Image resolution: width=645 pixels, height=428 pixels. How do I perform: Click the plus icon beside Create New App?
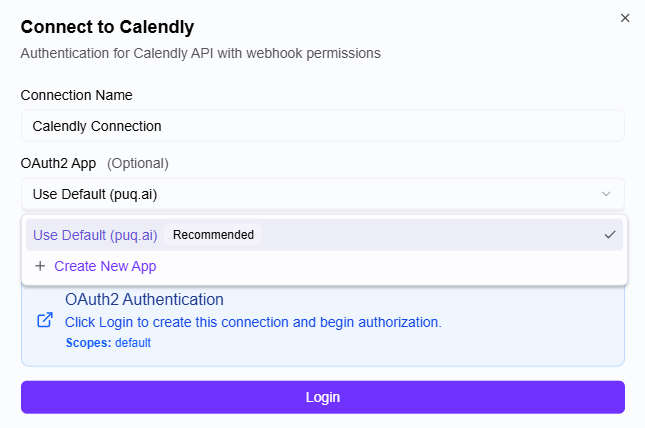(40, 266)
